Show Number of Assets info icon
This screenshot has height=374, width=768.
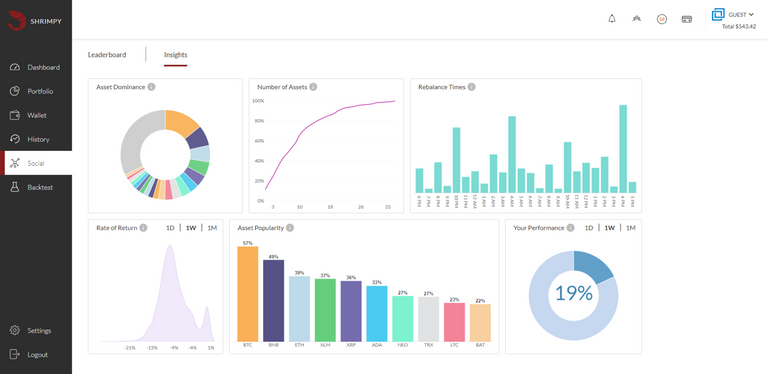(313, 87)
